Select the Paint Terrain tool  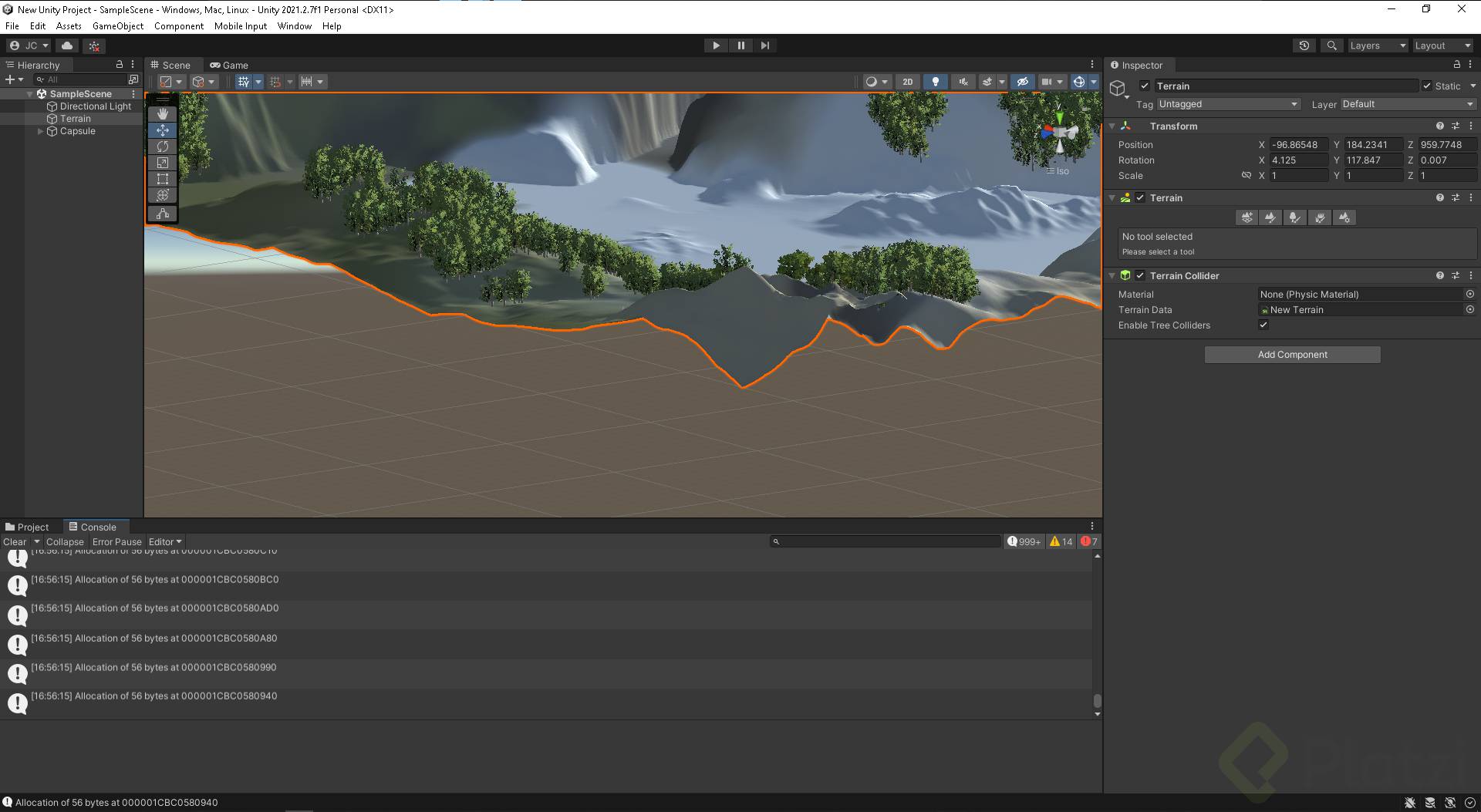[1270, 217]
